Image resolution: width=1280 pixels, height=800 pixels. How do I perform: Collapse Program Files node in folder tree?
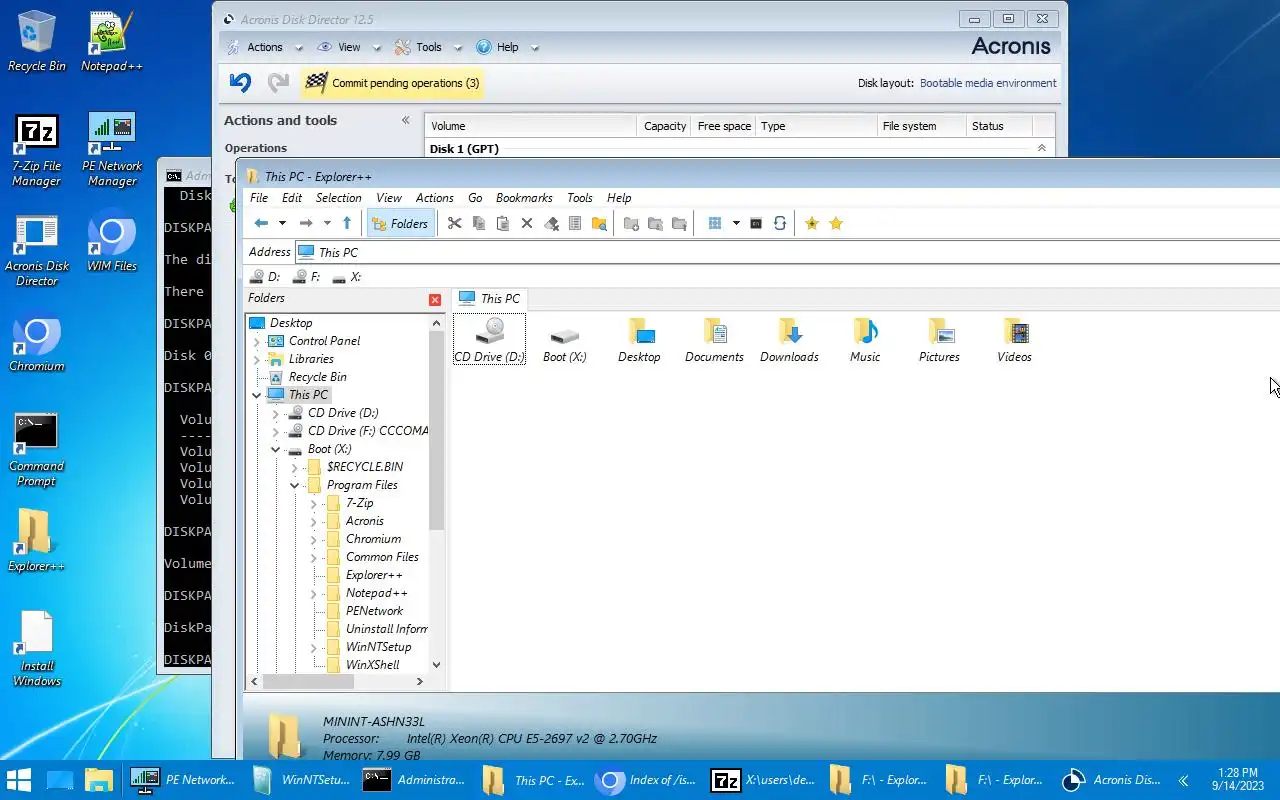(295, 485)
